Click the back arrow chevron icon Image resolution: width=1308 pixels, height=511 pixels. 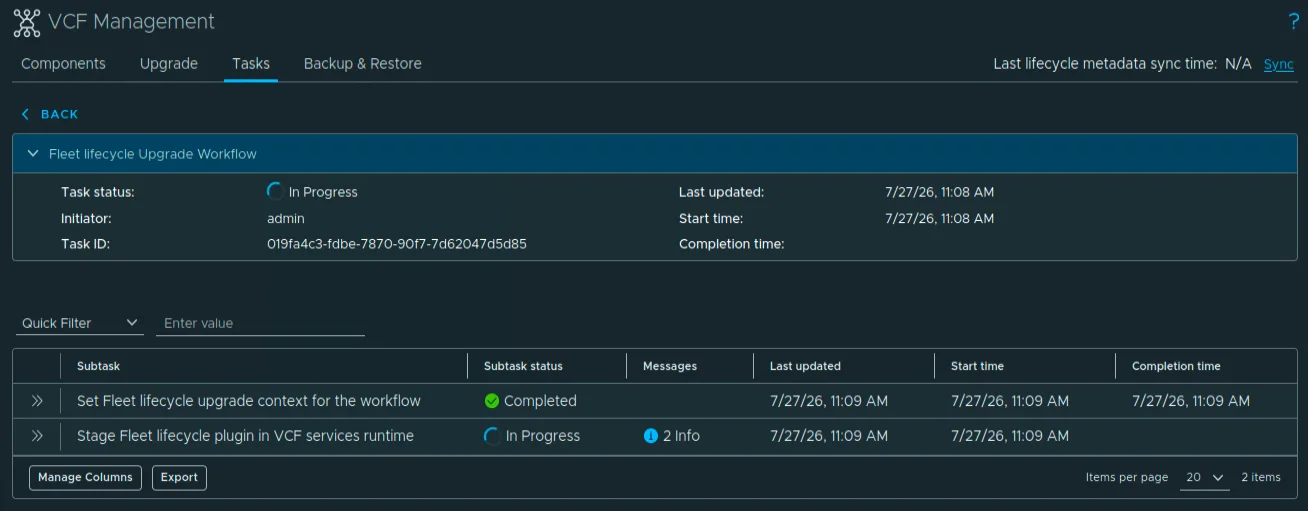[x=25, y=114]
